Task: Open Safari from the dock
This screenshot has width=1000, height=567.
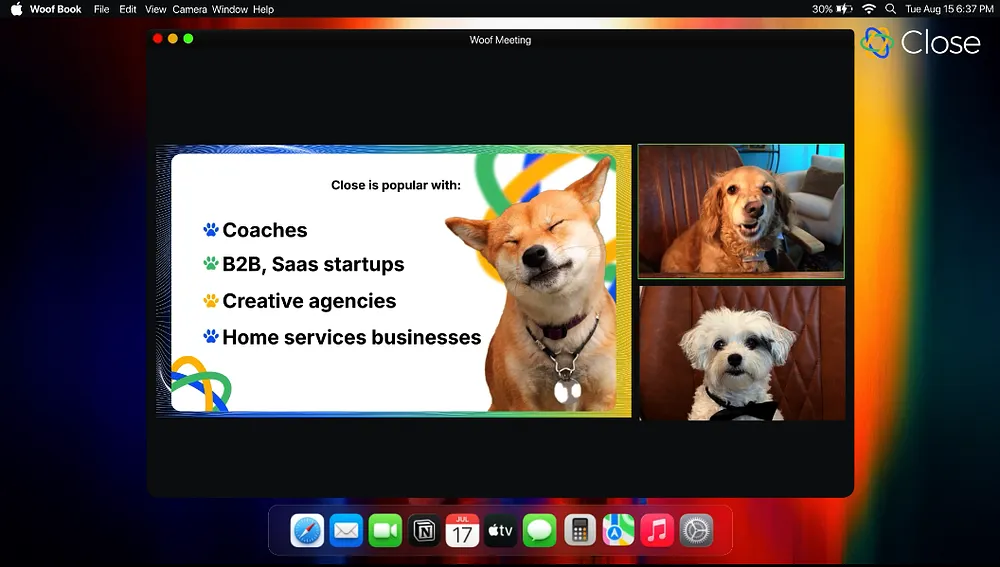Action: (307, 530)
